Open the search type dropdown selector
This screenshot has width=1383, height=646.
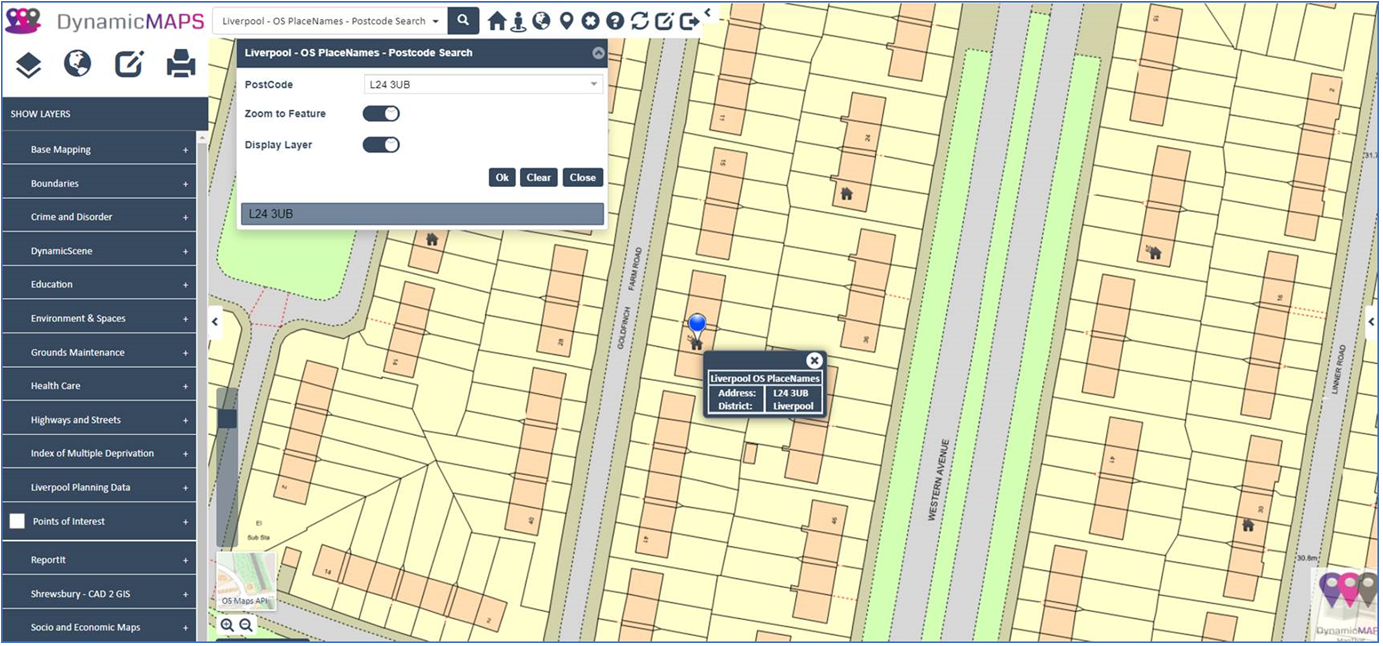tap(330, 20)
